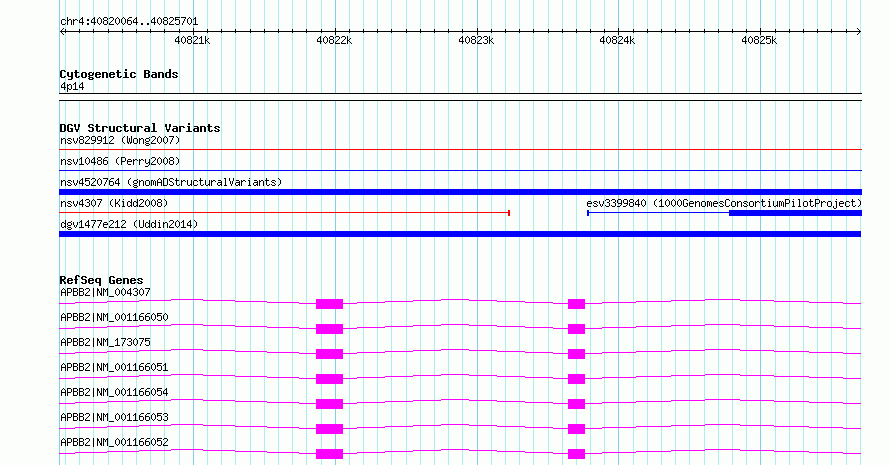This screenshot has width=890, height=465.
Task: Open nsv4520764 (gnomADStructuralVariants) label
Action: pos(171,182)
